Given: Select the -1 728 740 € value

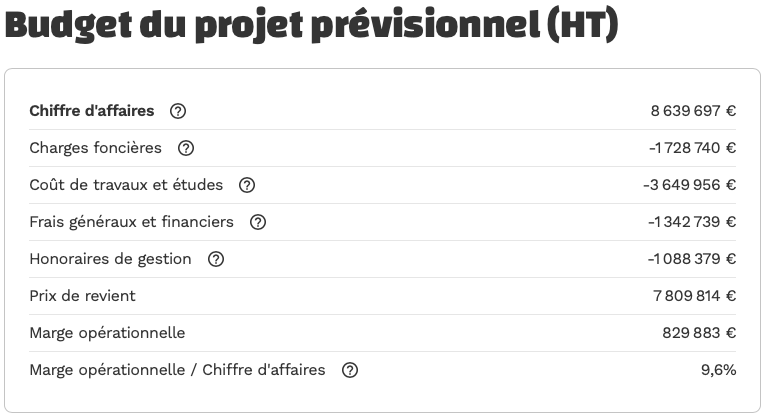Looking at the screenshot, I should pyautogui.click(x=692, y=148).
